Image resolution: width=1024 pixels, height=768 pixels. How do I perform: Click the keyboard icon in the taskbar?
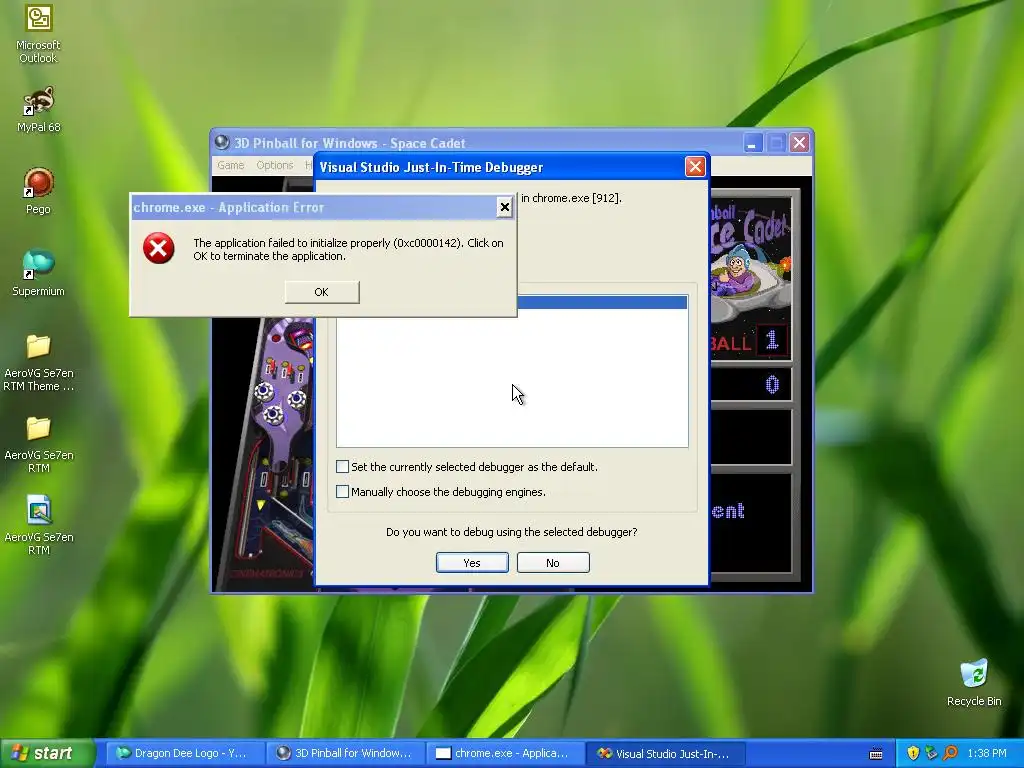click(876, 754)
